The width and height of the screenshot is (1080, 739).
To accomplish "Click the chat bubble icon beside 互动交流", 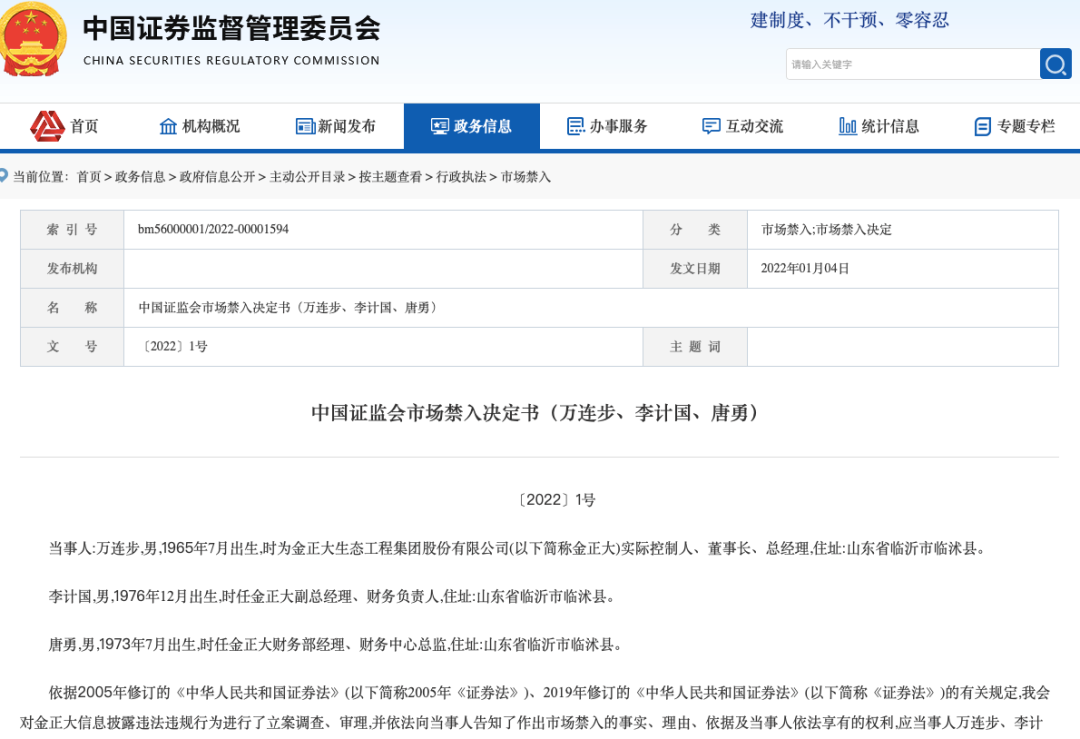I will coord(711,126).
